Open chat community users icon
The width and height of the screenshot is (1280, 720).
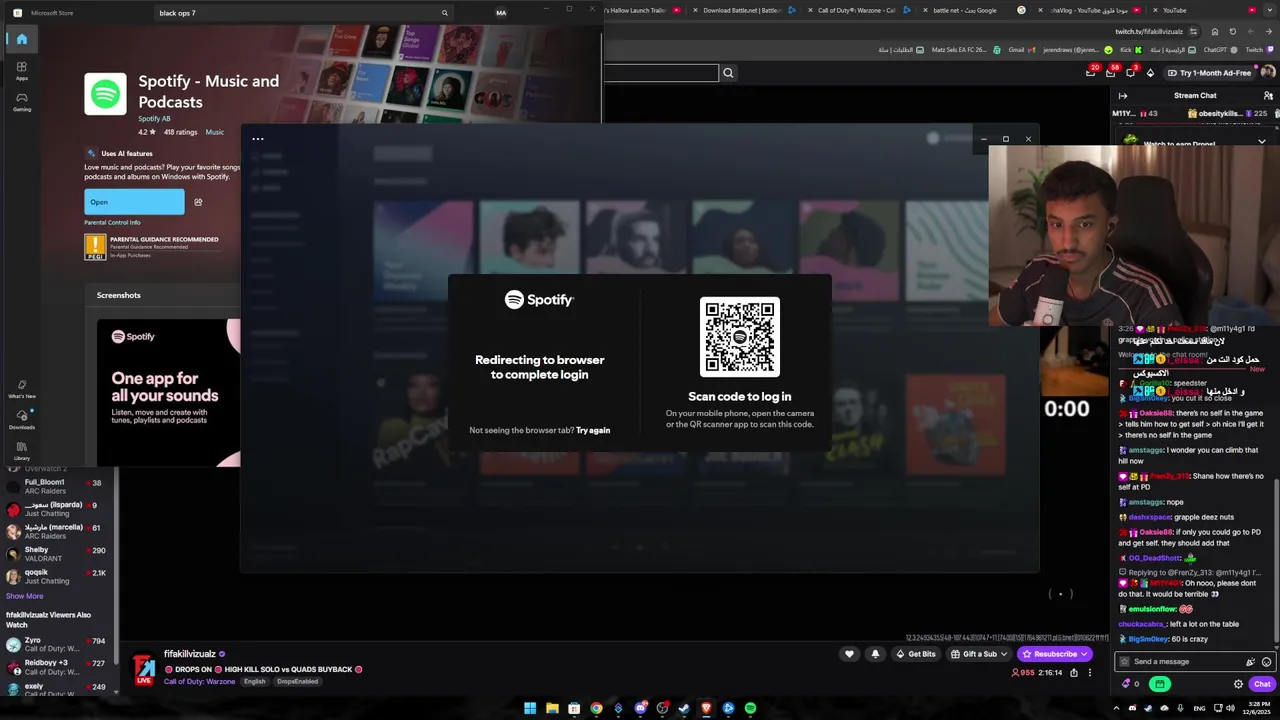(x=1268, y=96)
